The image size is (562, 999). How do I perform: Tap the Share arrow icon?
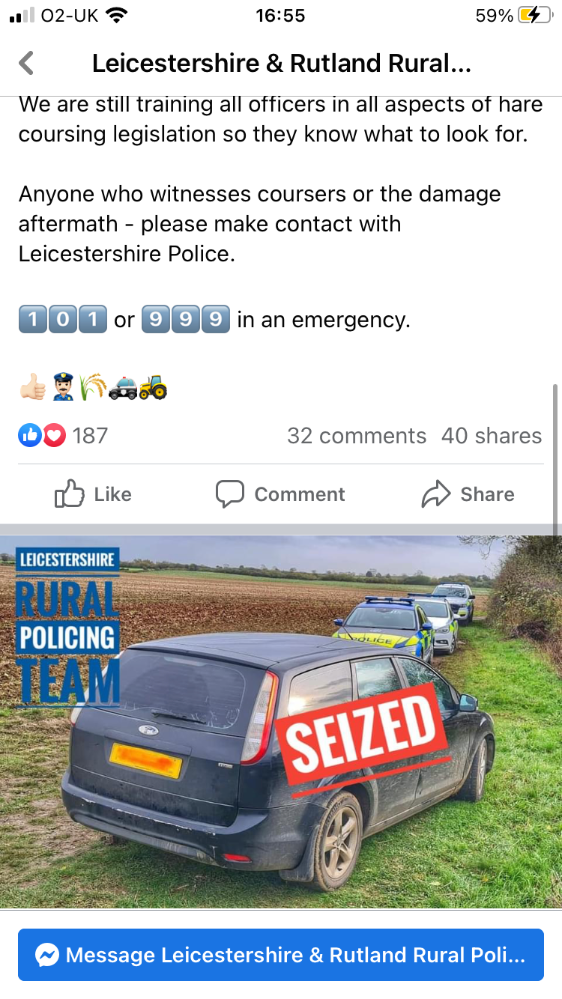pyautogui.click(x=436, y=494)
